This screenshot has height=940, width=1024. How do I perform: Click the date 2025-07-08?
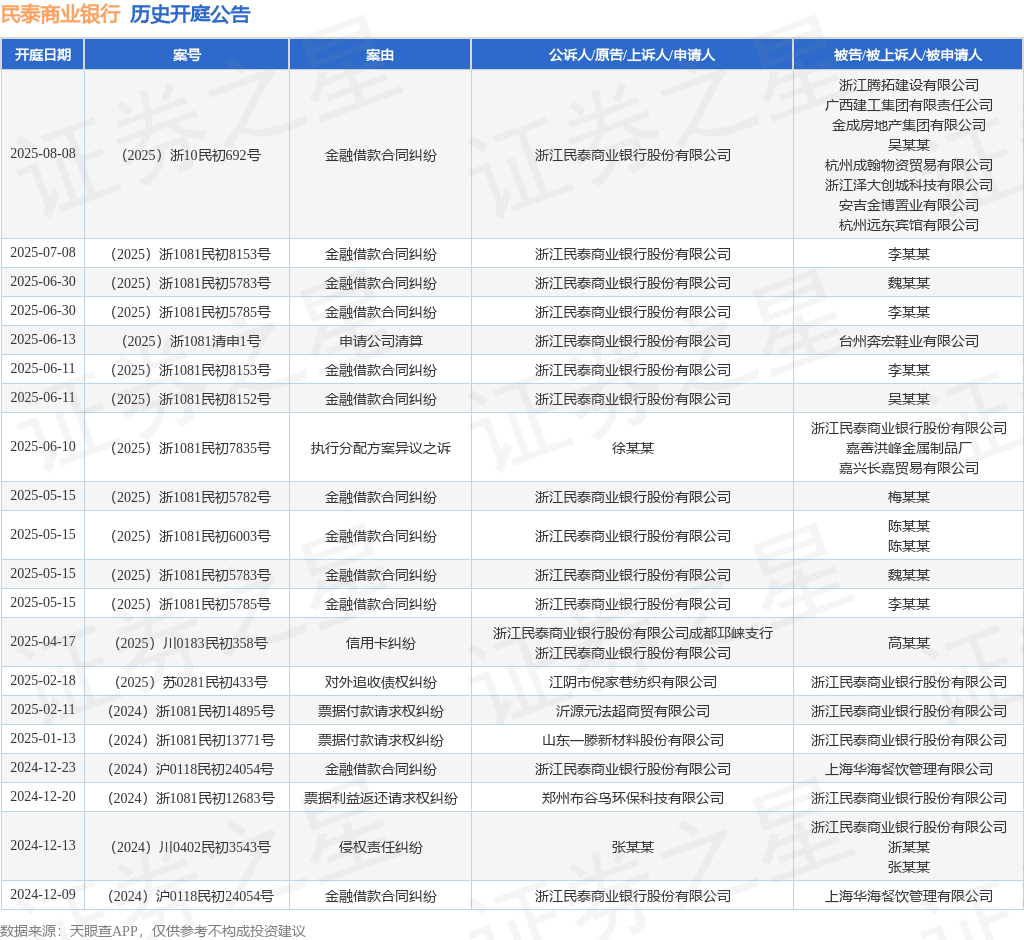click(x=43, y=253)
